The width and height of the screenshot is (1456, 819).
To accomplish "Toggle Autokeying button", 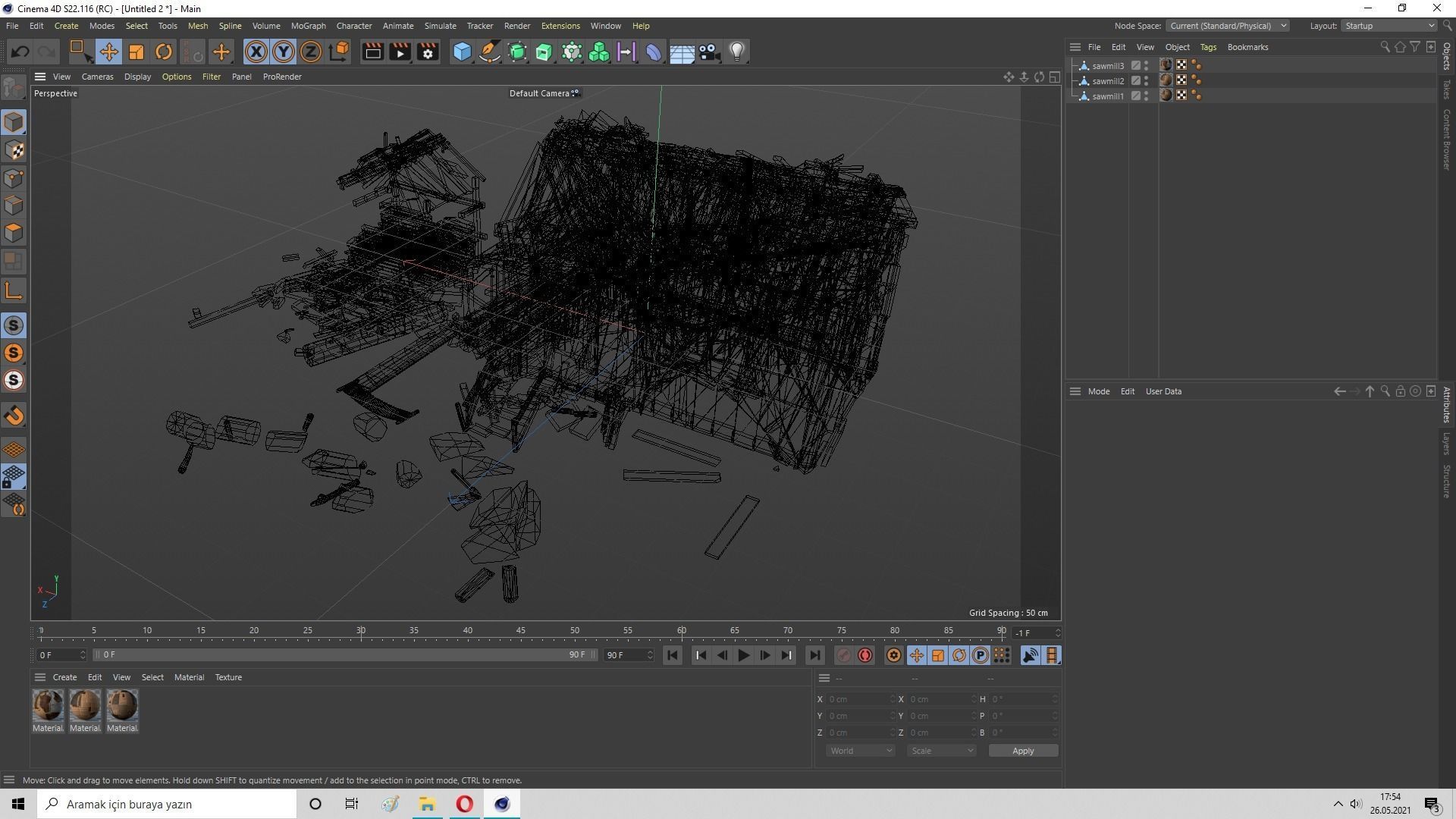I will (x=865, y=655).
